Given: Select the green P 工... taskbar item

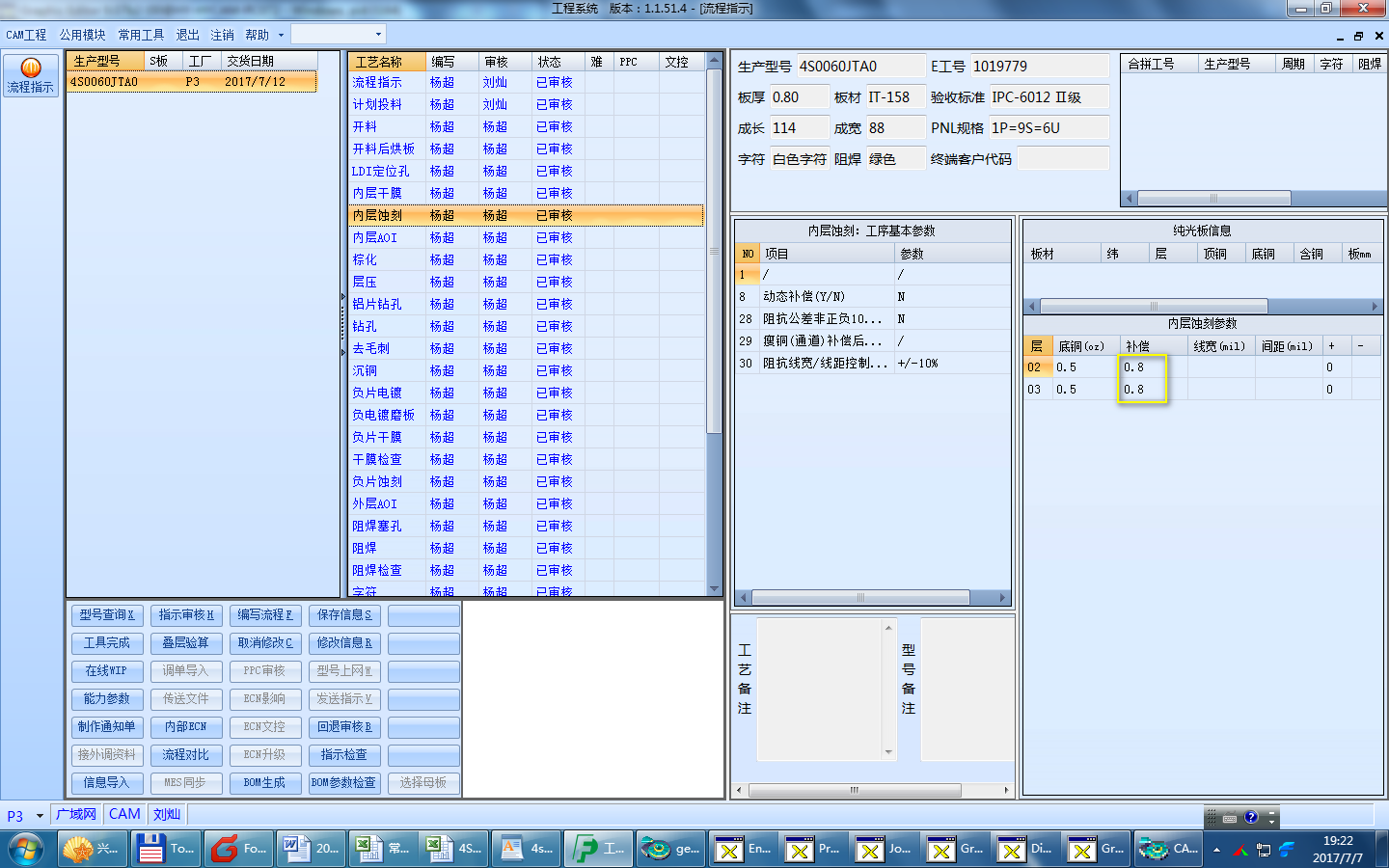Looking at the screenshot, I should (598, 849).
